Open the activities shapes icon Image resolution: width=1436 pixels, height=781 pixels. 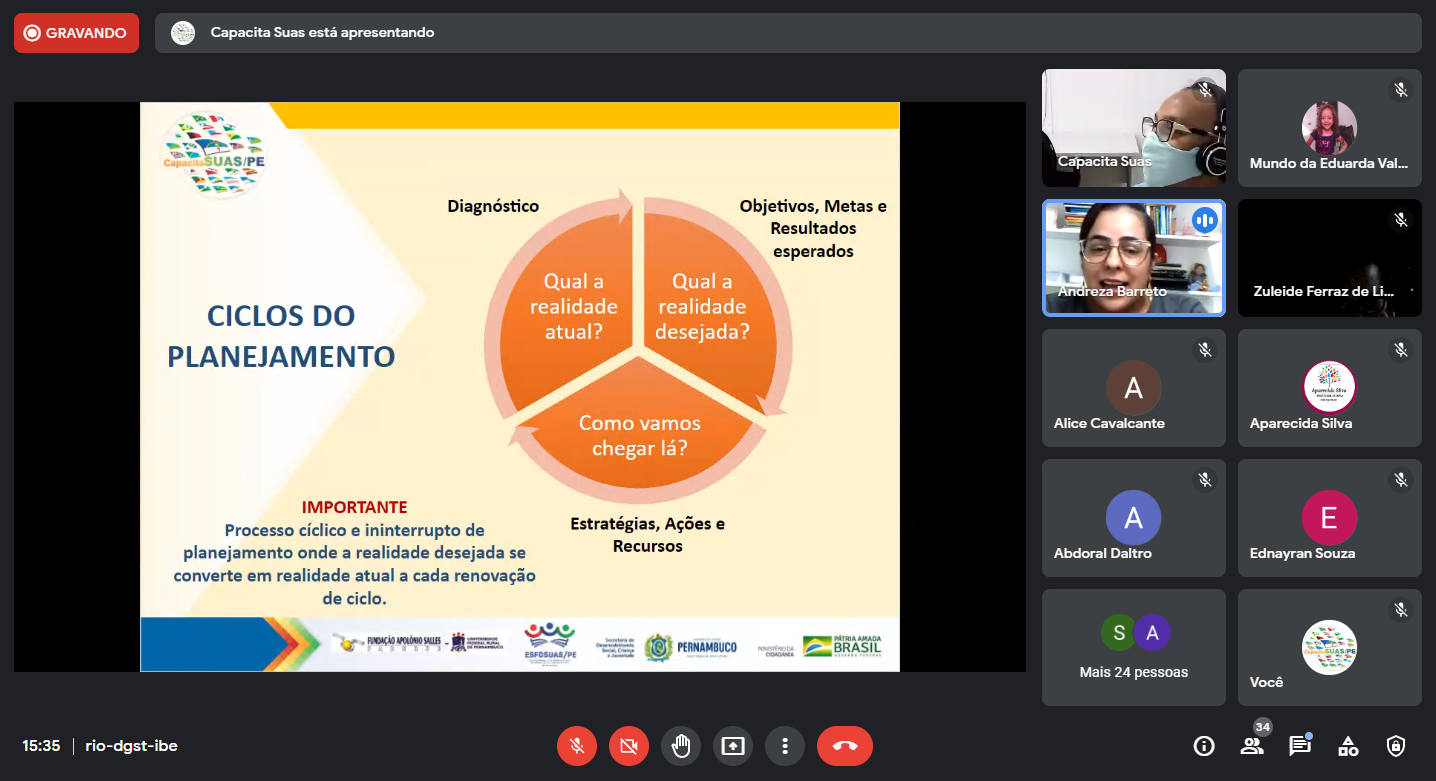pyautogui.click(x=1348, y=746)
